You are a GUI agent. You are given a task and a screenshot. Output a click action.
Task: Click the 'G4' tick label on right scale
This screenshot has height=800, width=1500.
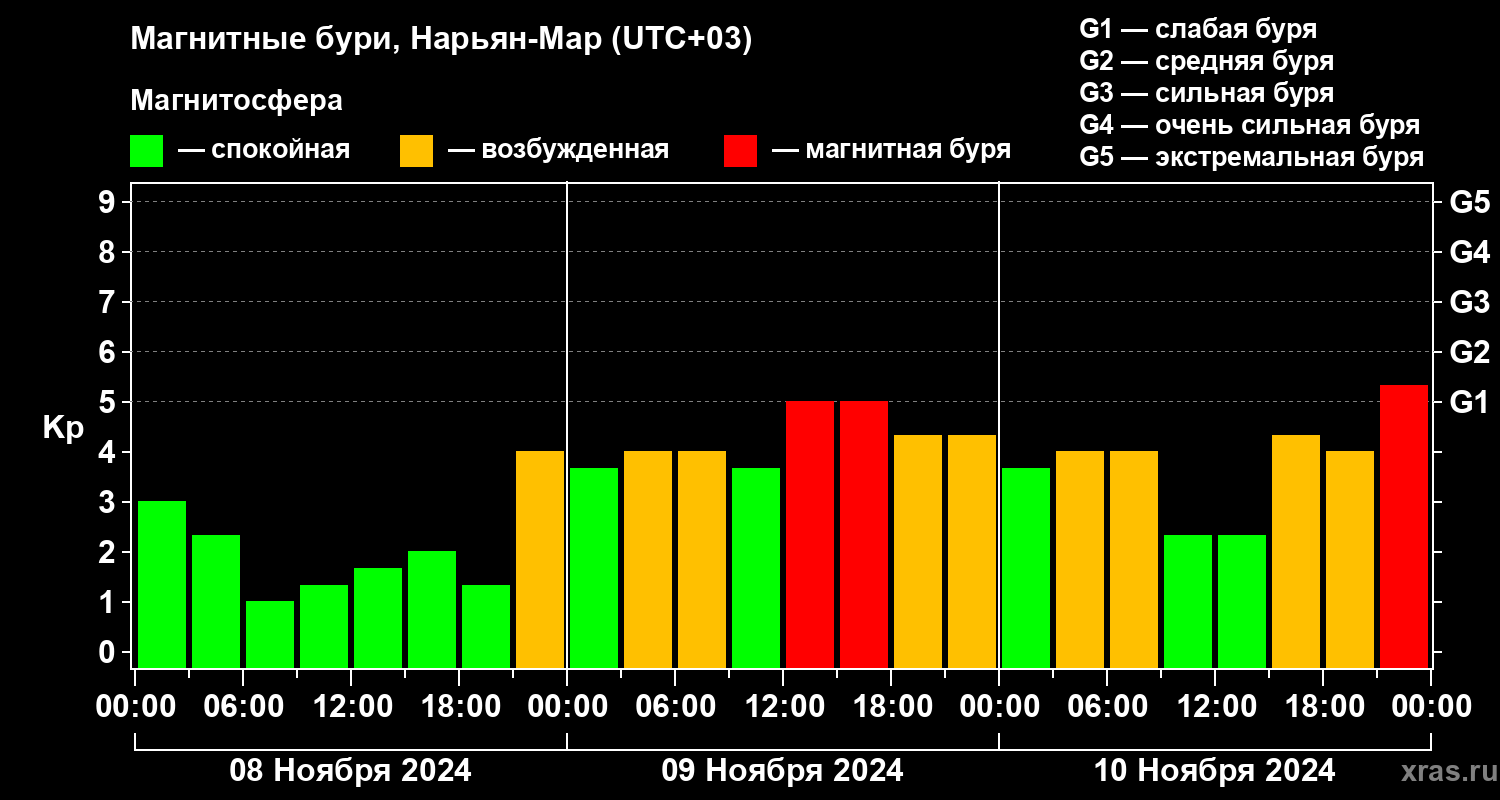(x=1469, y=252)
